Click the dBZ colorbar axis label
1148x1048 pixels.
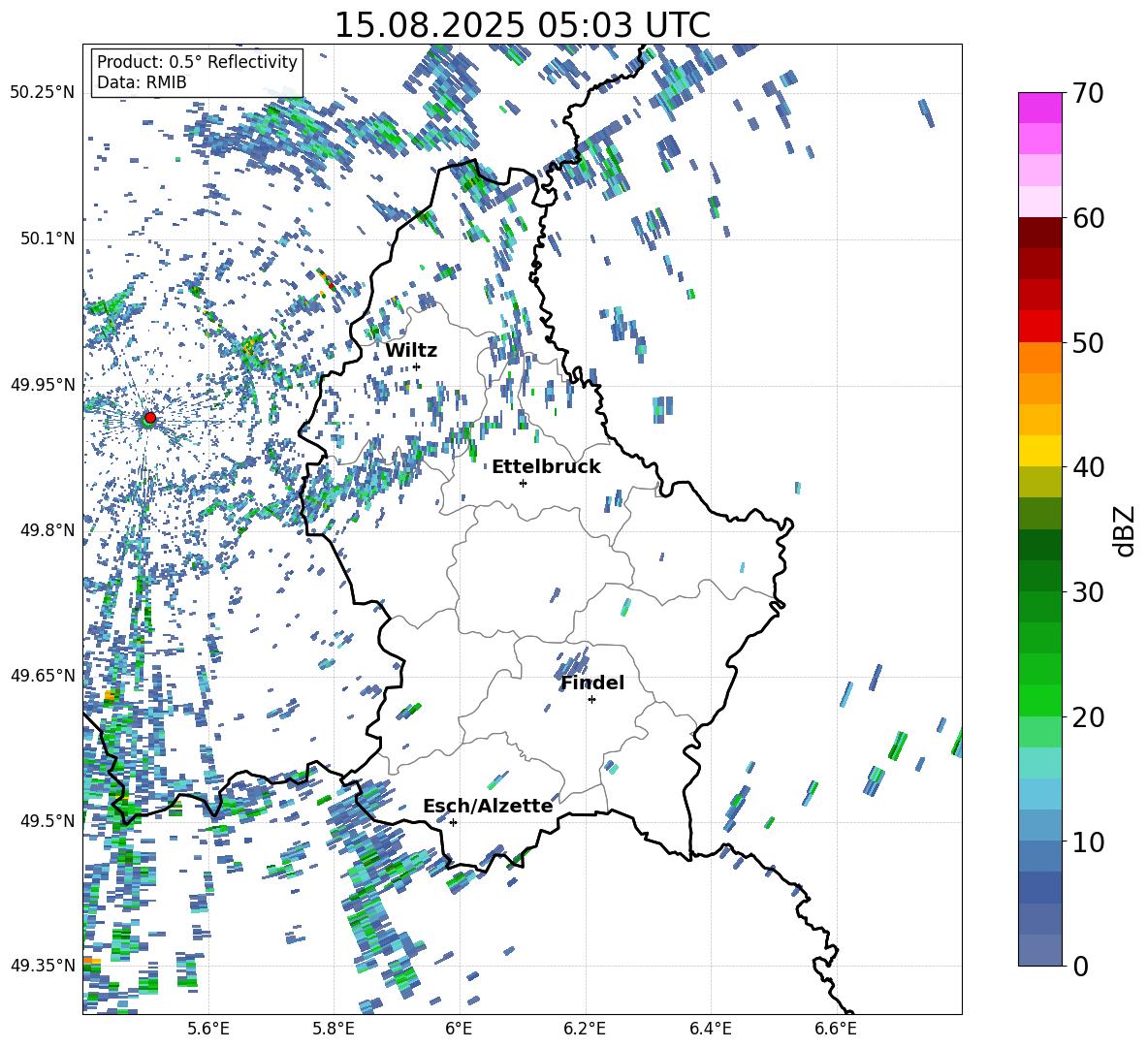click(1126, 530)
